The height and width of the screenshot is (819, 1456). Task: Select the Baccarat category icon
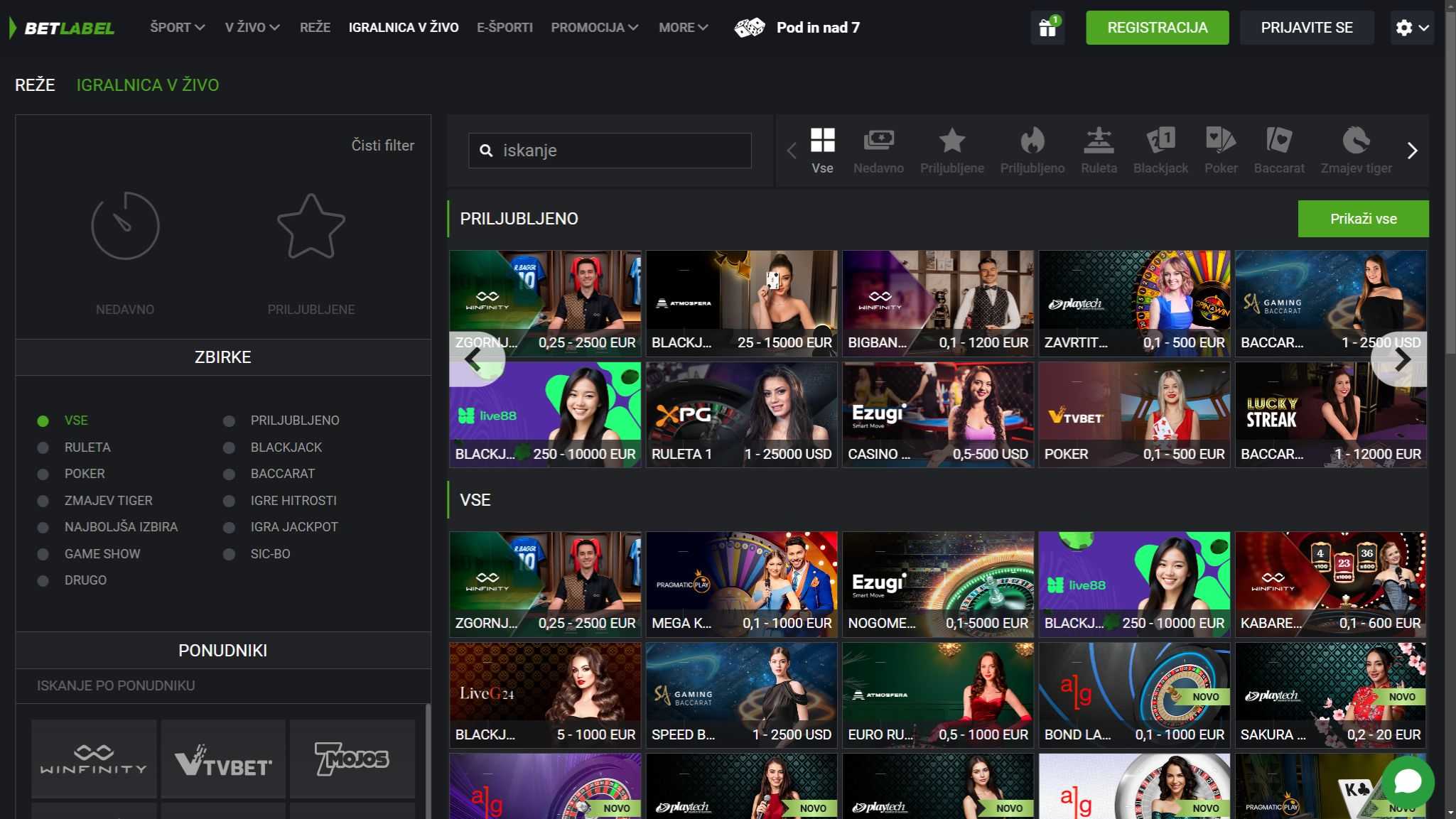coord(1279,151)
